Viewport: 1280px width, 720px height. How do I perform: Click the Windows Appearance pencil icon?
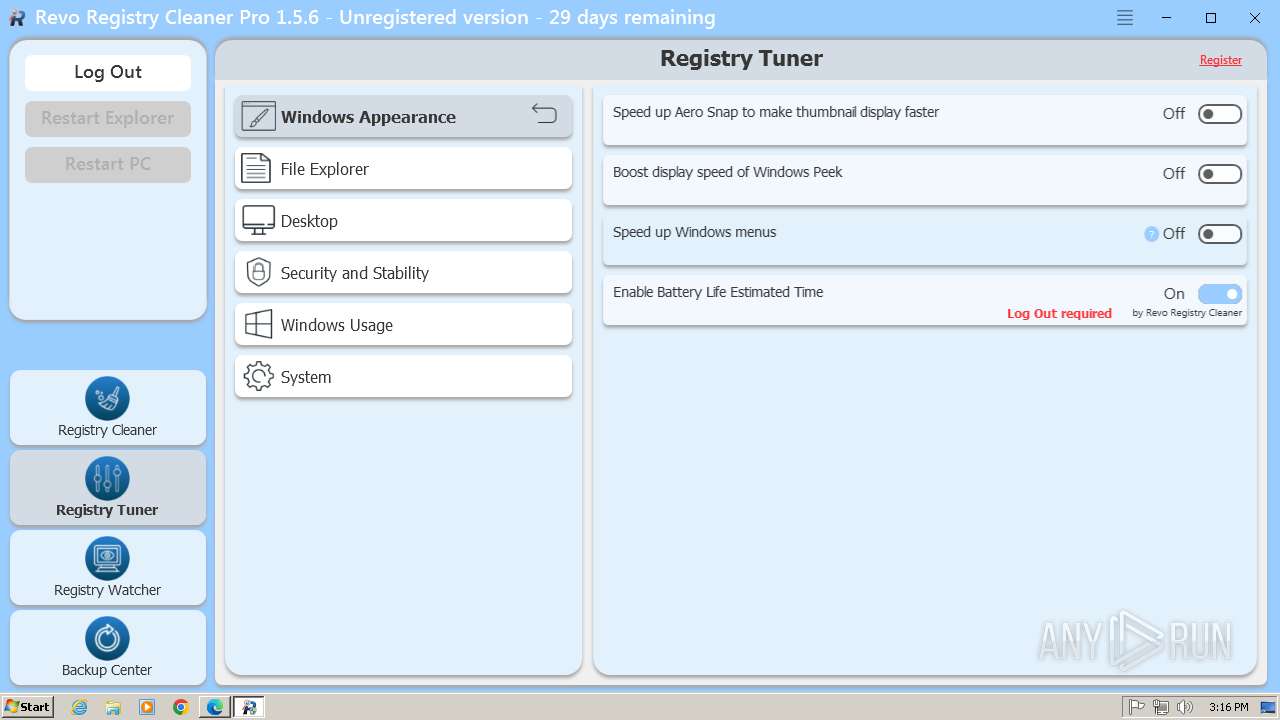coord(258,117)
